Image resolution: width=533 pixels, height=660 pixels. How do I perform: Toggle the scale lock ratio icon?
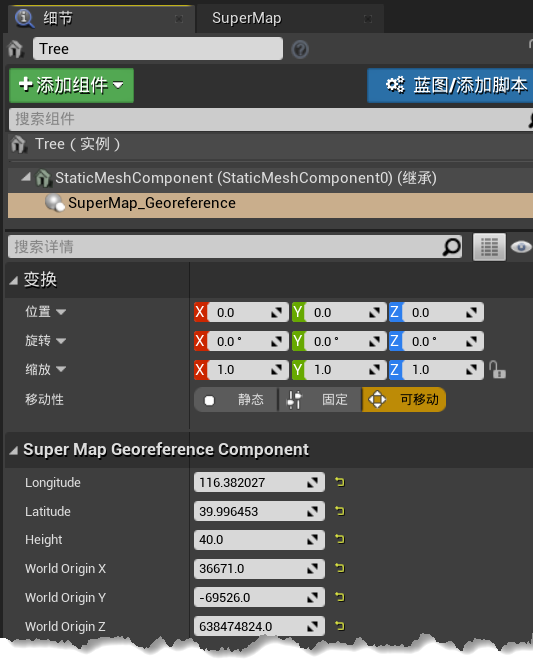(x=497, y=370)
